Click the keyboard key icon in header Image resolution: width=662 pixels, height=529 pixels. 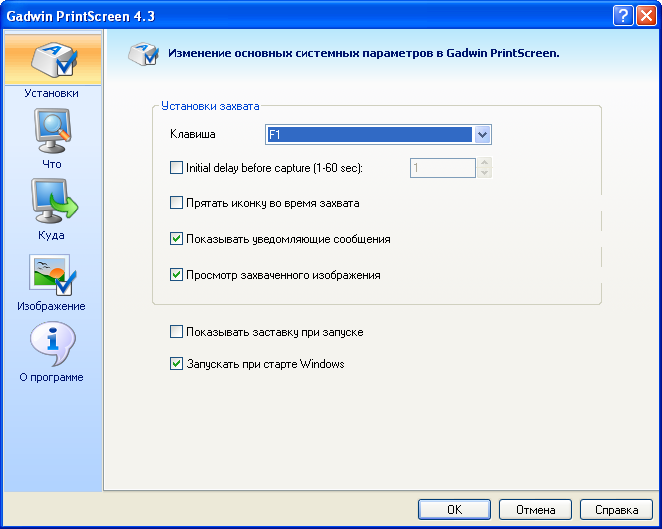(x=144, y=54)
